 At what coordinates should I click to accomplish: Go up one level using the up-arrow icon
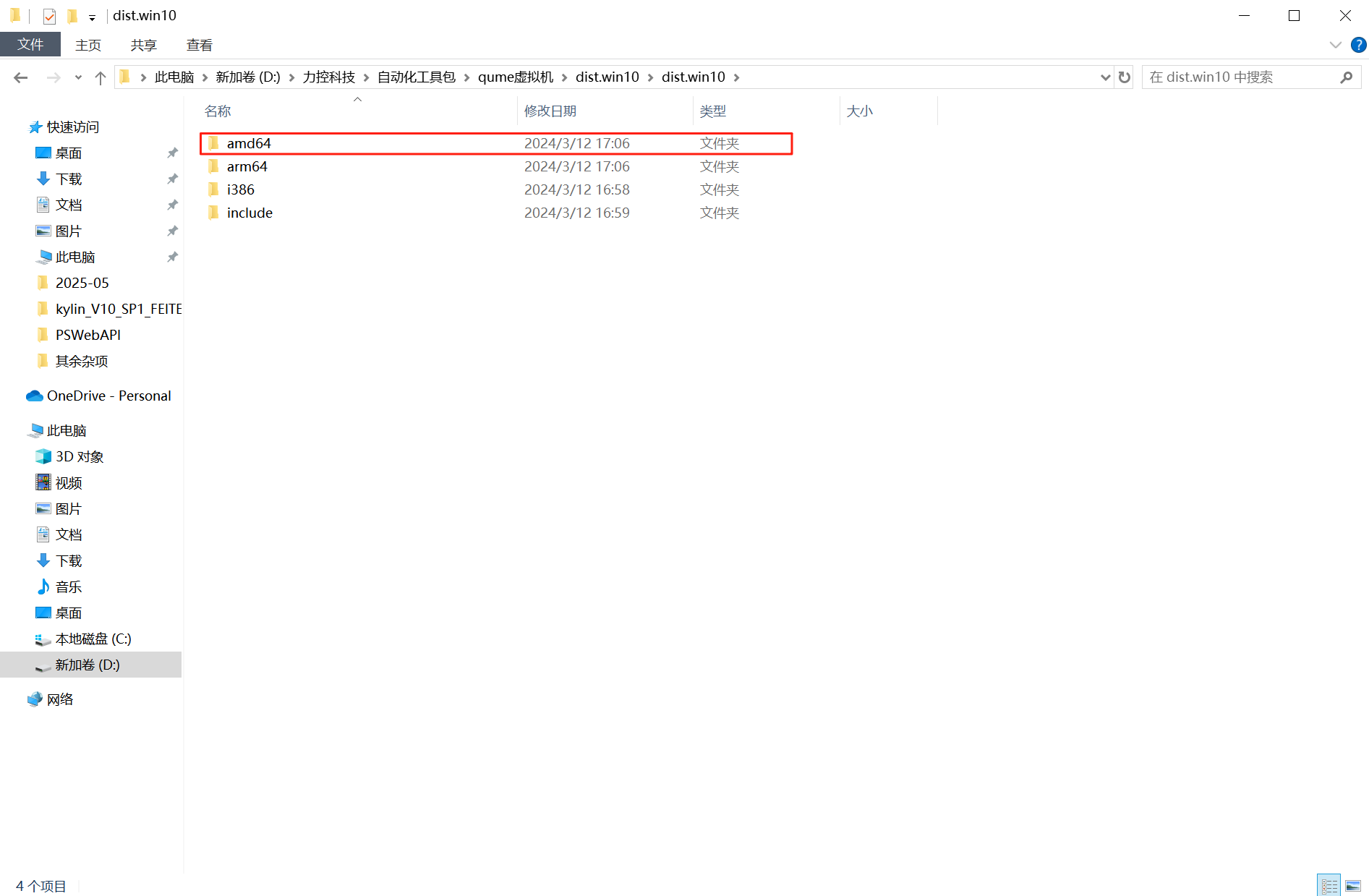coord(100,77)
